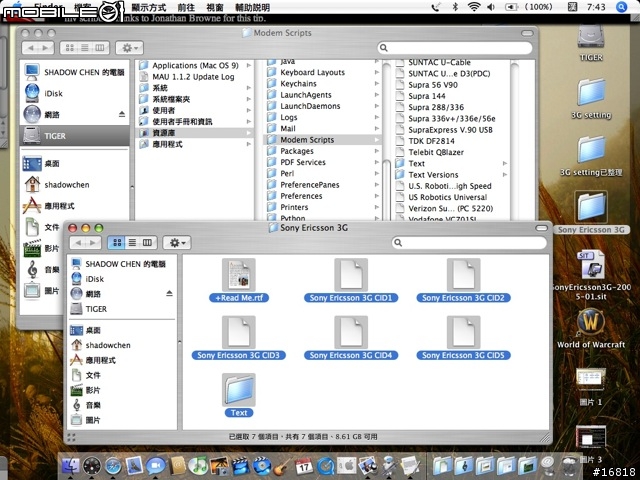Open Trash in the Dock
The image size is (640, 480).
569,466
